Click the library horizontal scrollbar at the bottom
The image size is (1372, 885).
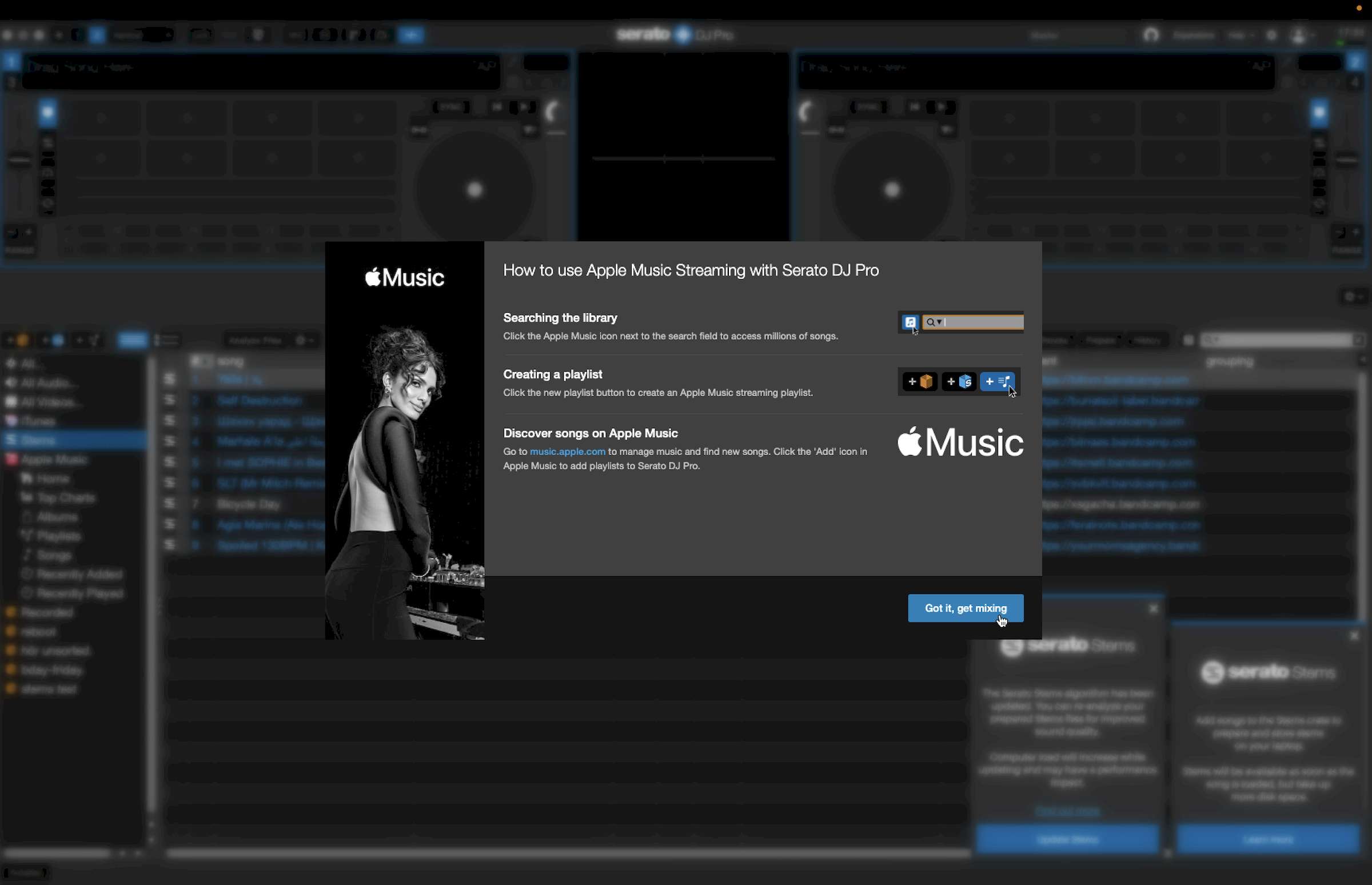click(x=568, y=854)
